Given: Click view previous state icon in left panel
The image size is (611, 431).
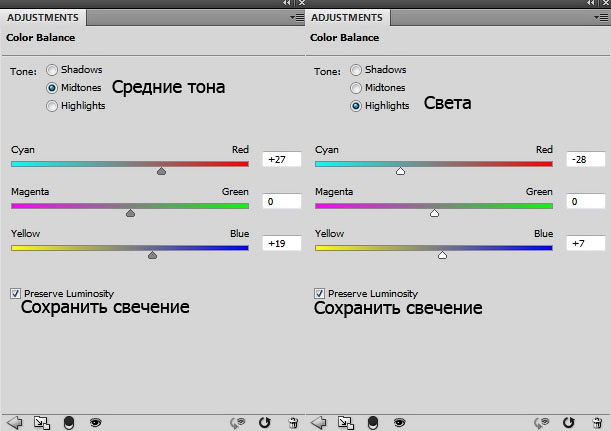Looking at the screenshot, I should (x=237, y=422).
